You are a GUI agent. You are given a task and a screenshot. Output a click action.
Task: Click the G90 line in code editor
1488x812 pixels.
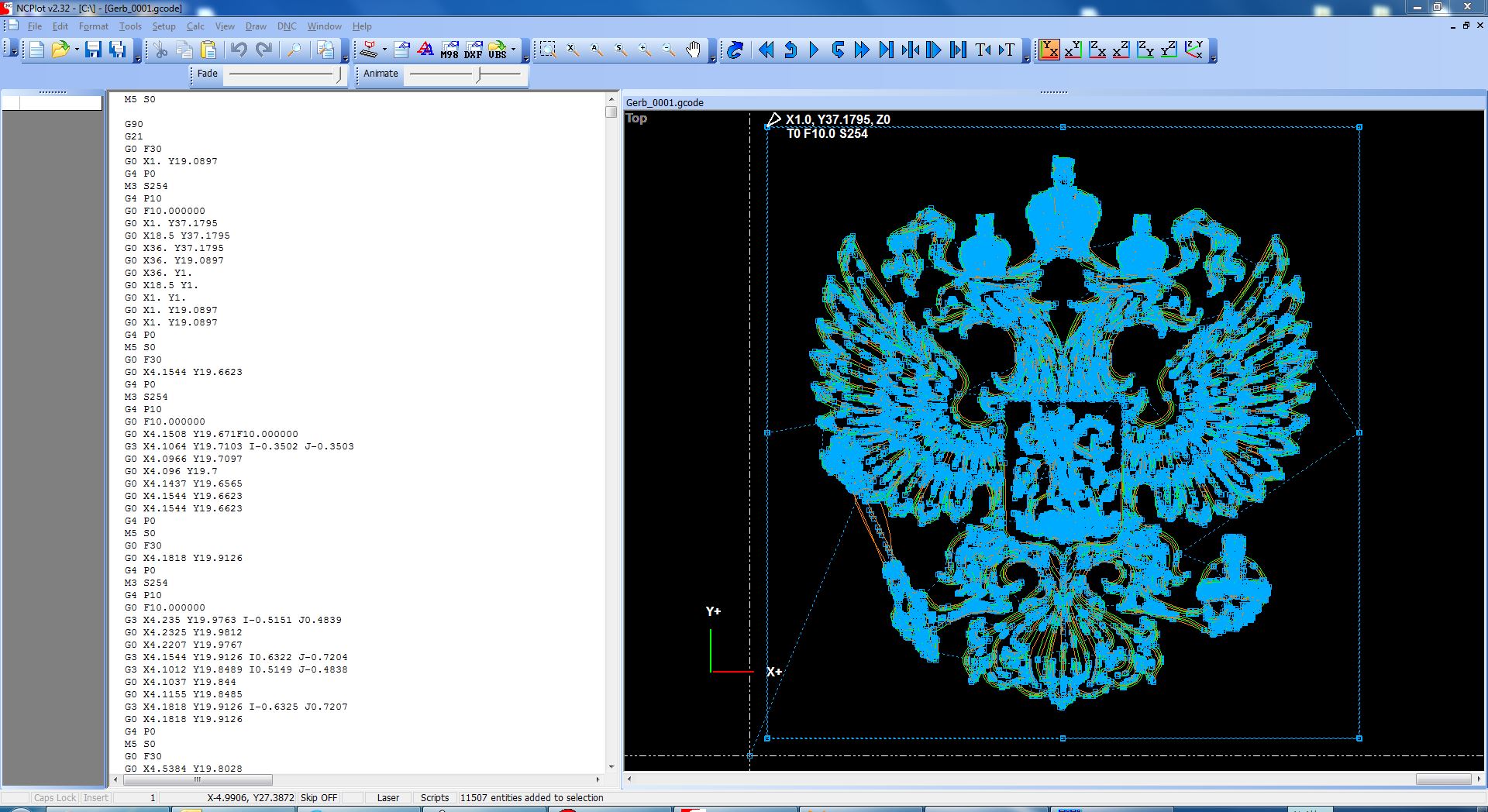pos(134,124)
